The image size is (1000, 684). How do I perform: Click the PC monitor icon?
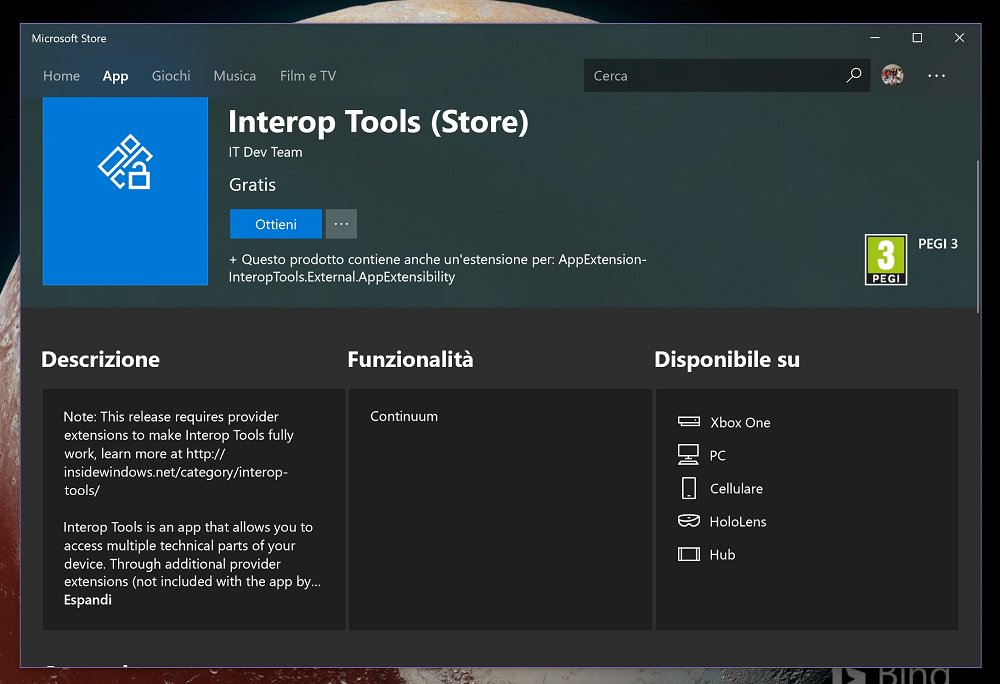[x=688, y=455]
